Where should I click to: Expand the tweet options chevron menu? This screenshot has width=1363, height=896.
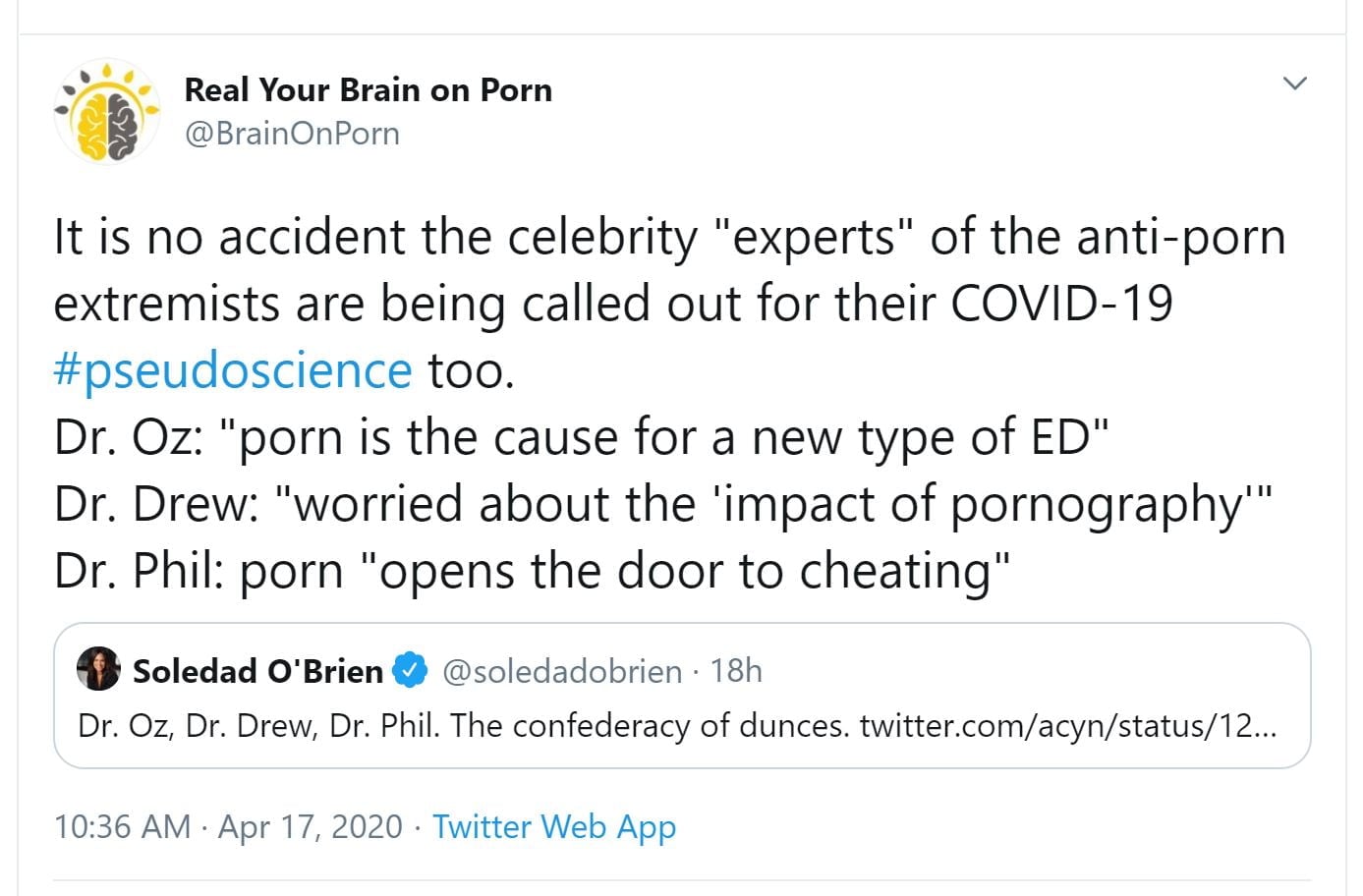pyautogui.click(x=1295, y=84)
